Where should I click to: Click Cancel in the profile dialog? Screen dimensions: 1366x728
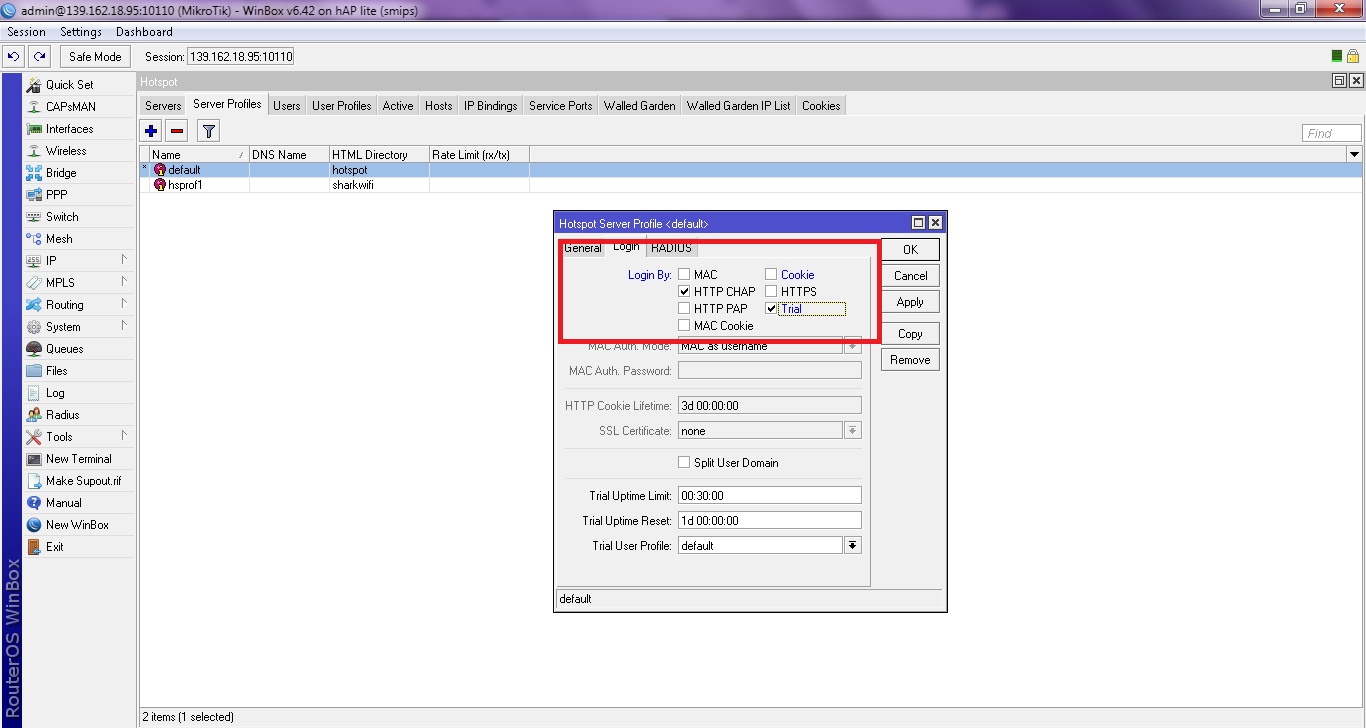910,276
